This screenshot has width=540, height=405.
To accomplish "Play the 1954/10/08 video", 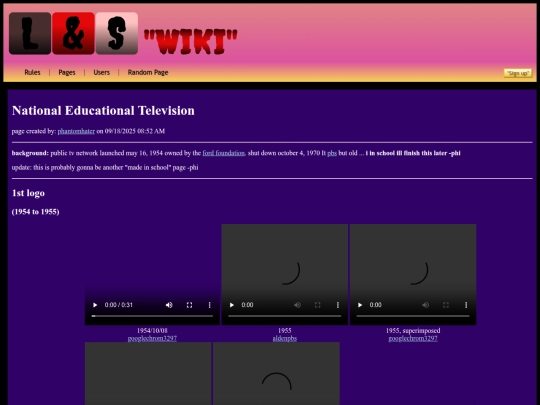I will point(95,305).
